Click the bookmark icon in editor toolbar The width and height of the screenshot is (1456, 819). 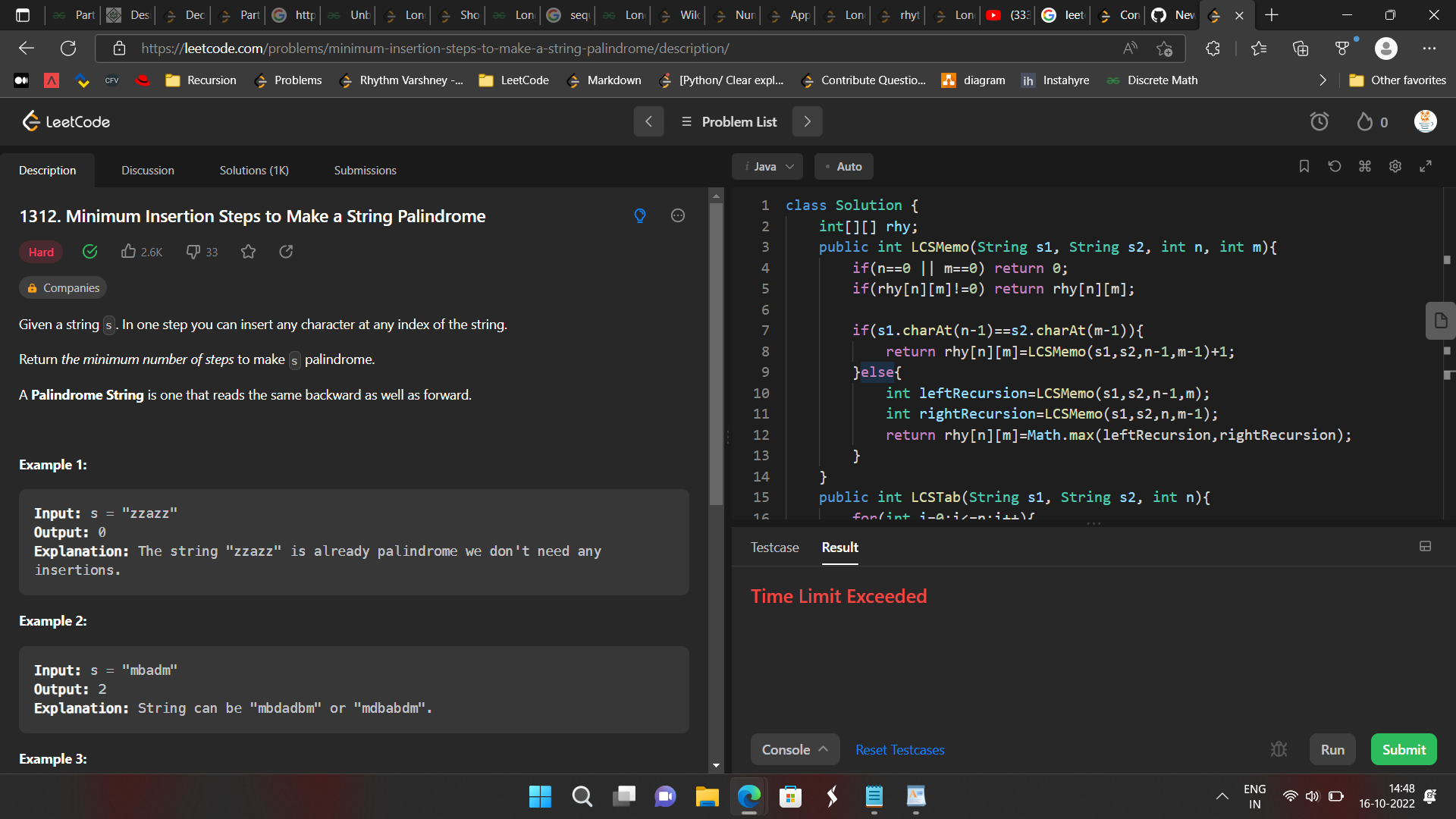click(x=1304, y=166)
